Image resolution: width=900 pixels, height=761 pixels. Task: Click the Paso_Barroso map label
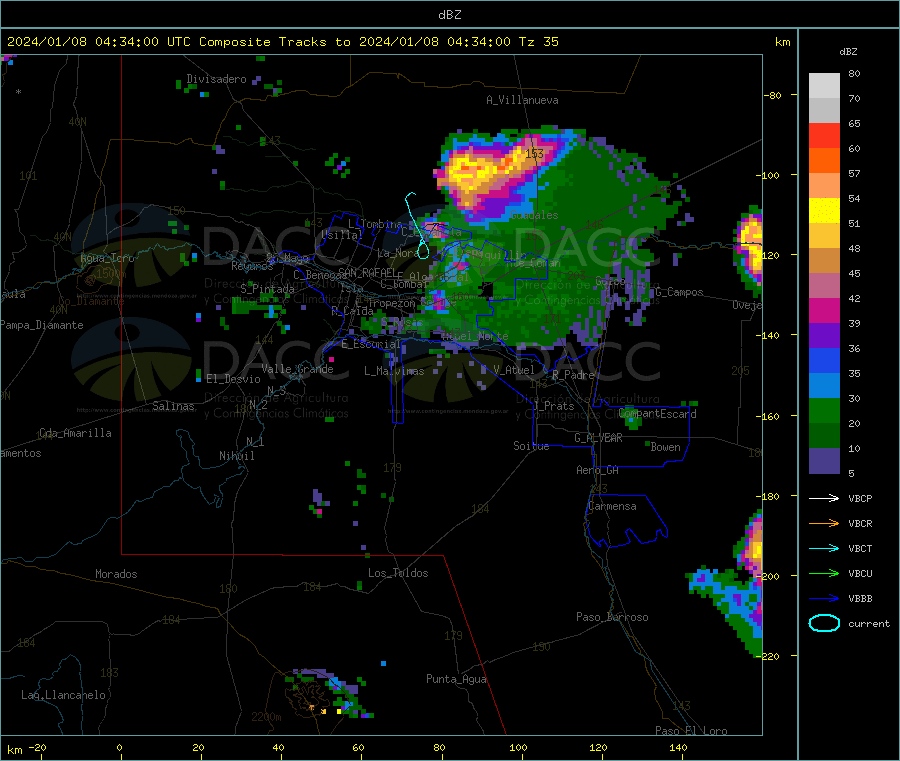[612, 617]
